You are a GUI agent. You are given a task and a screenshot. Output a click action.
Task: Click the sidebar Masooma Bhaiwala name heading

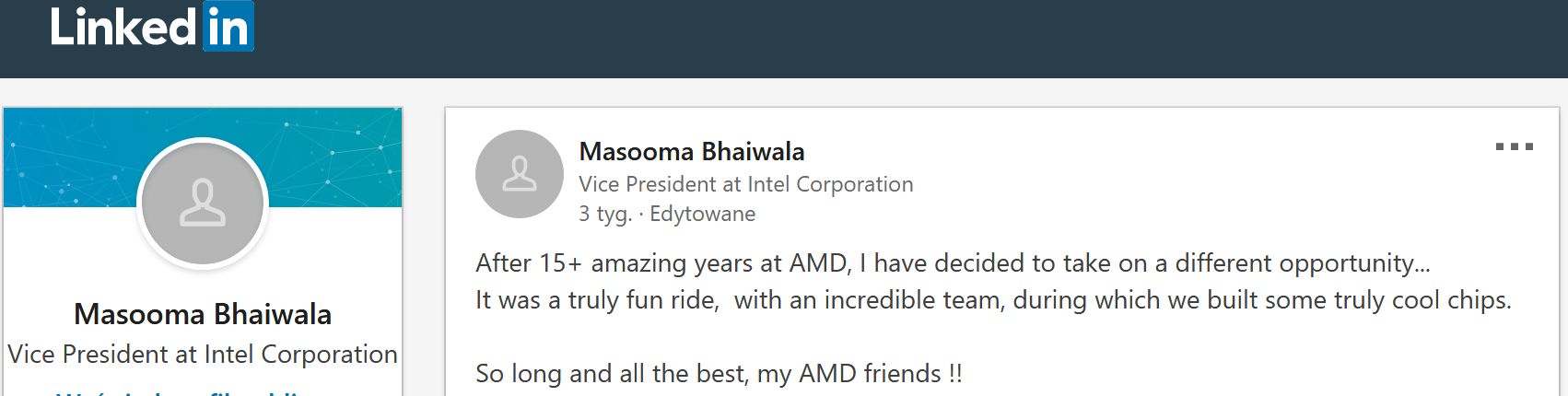(x=203, y=314)
